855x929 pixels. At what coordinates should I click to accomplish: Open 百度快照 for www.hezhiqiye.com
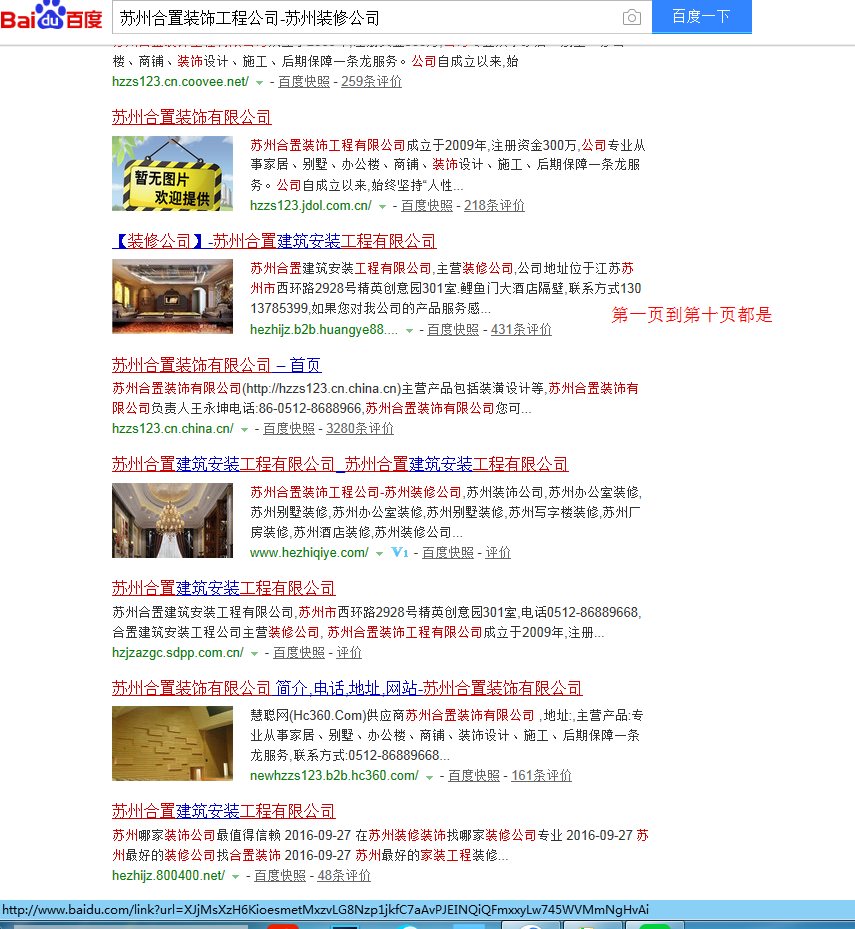coord(448,553)
